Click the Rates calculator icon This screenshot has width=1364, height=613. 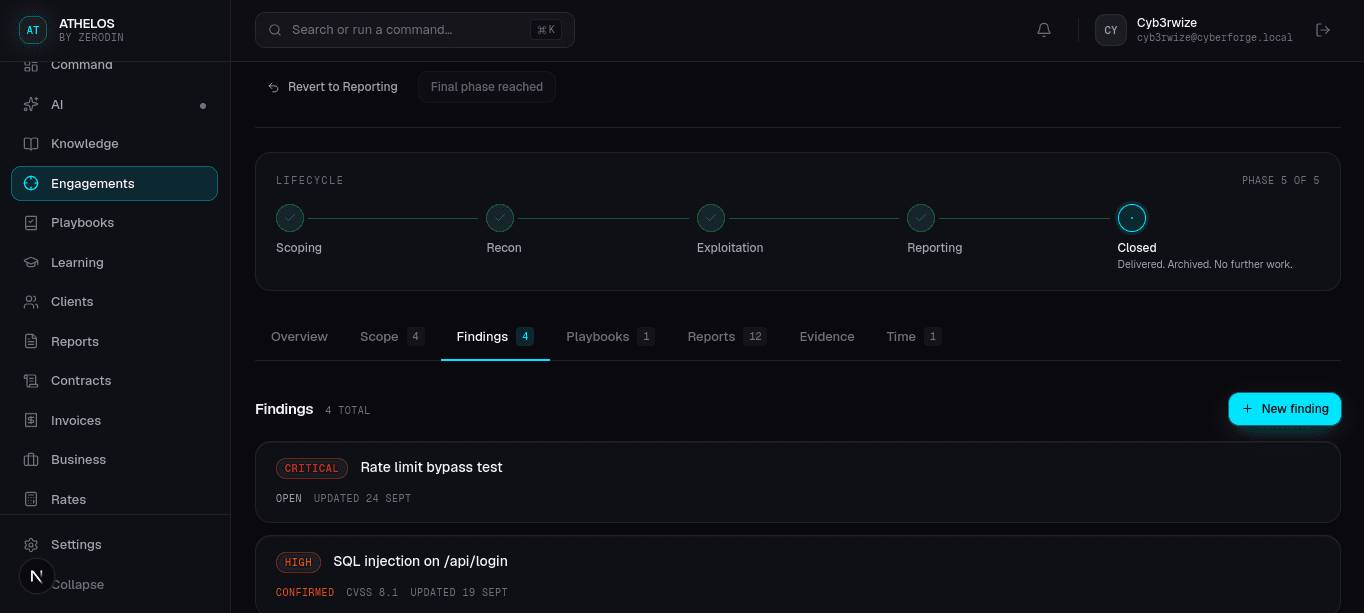click(x=31, y=499)
